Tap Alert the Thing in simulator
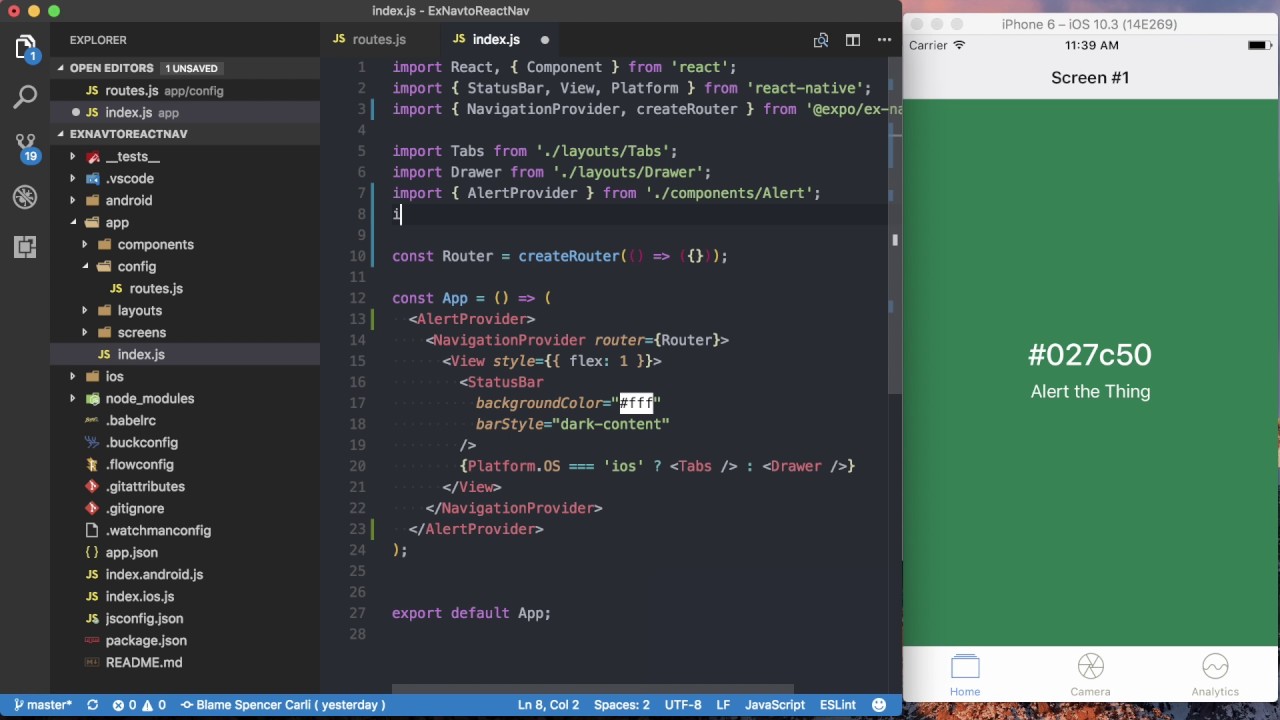 click(x=1090, y=392)
